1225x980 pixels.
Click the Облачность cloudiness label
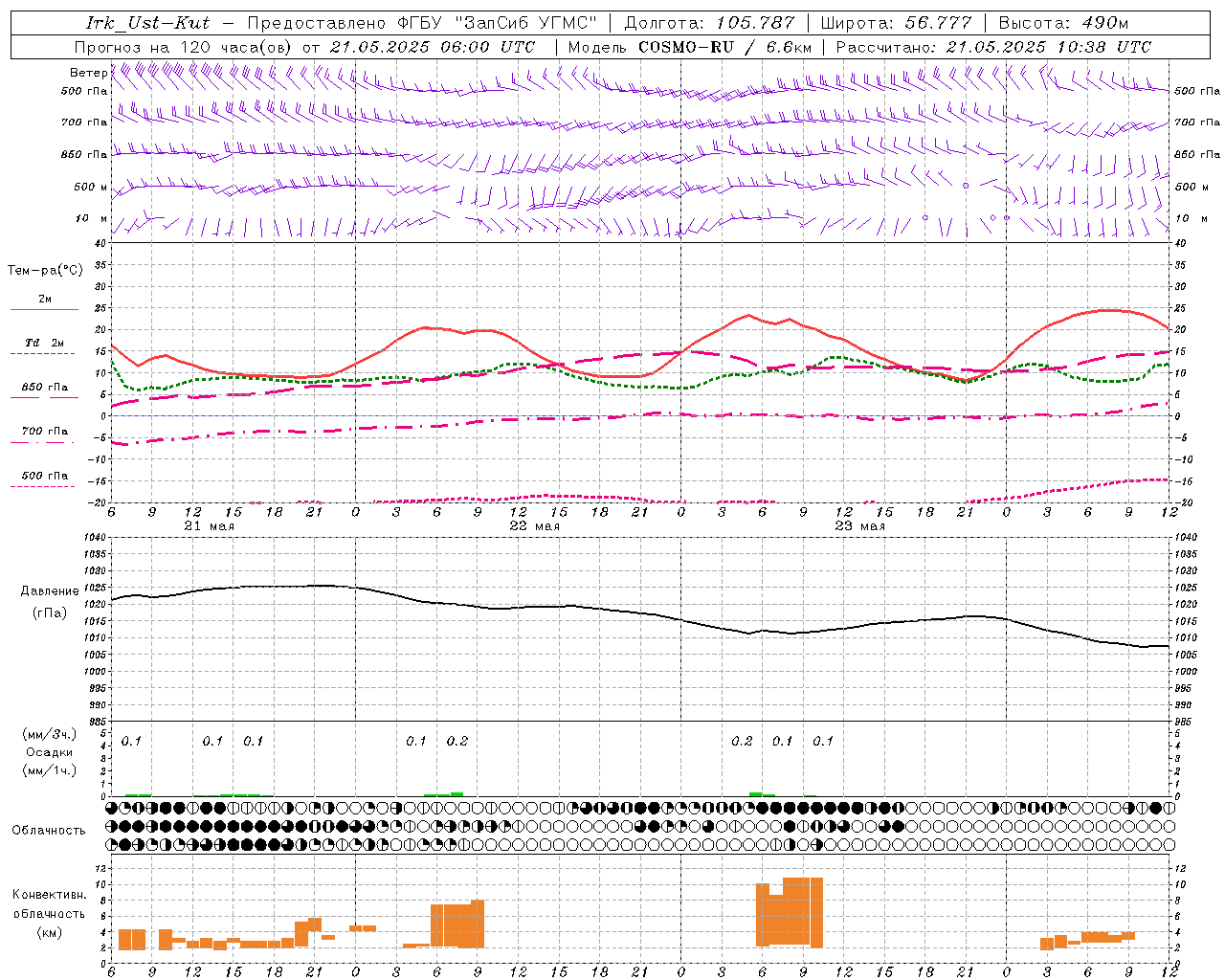(49, 831)
